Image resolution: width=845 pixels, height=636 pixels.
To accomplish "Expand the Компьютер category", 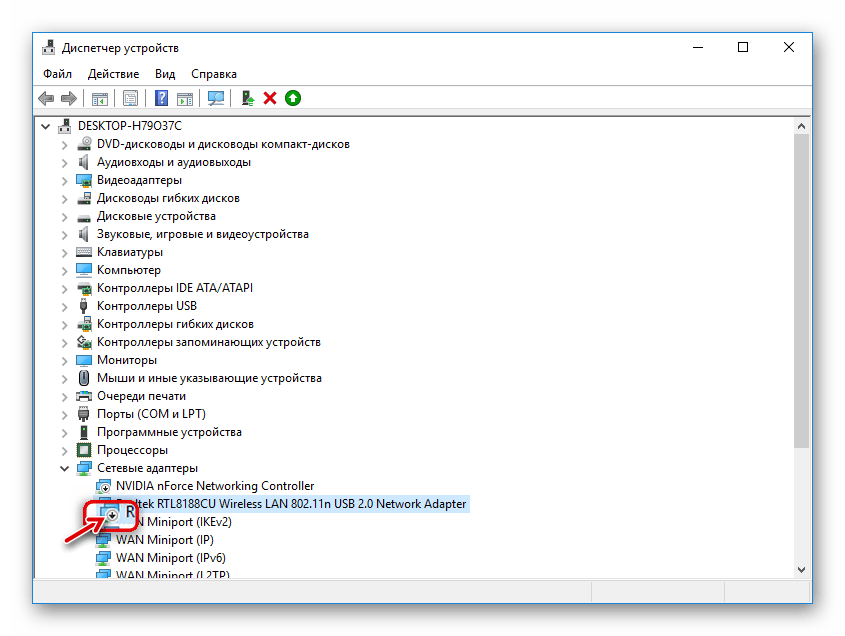I will tap(65, 271).
